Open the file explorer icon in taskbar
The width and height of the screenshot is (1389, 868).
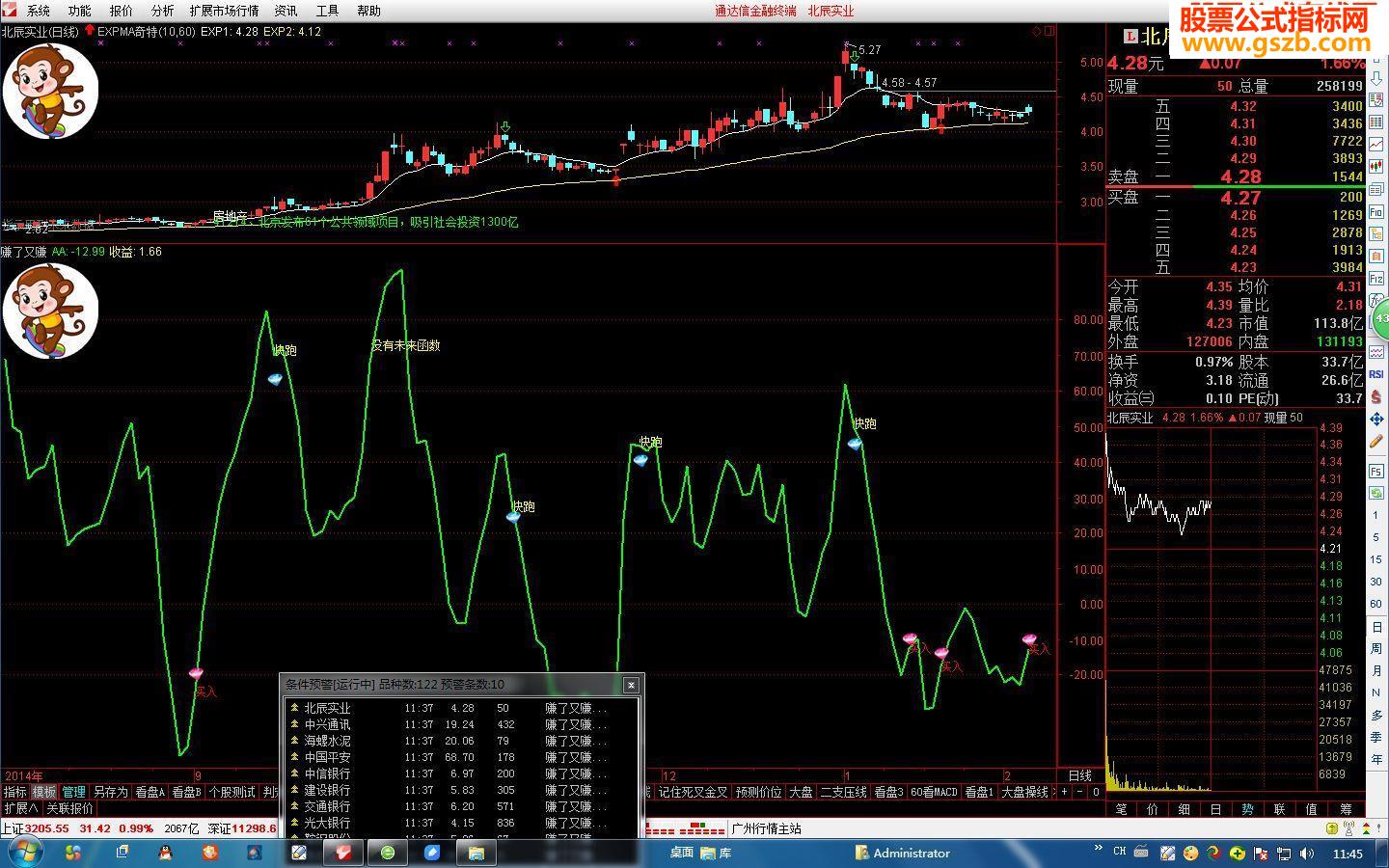[476, 853]
